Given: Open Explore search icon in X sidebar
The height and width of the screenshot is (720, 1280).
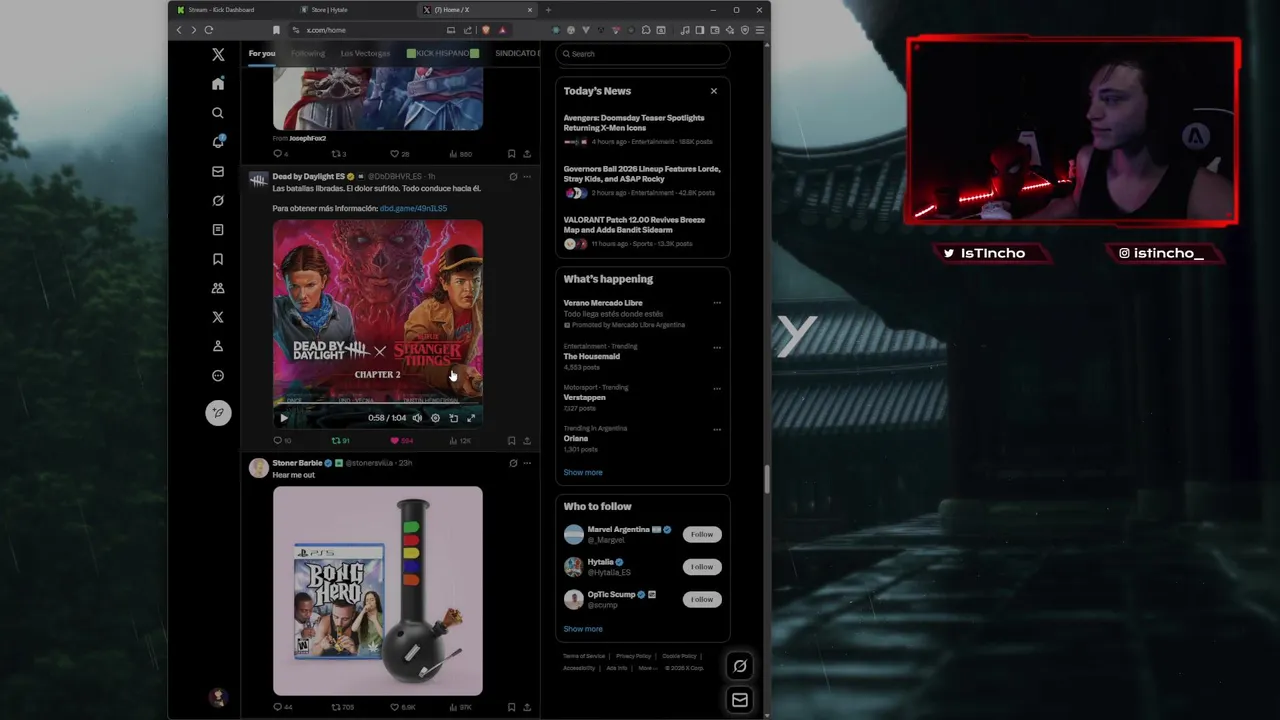Looking at the screenshot, I should coord(218,113).
